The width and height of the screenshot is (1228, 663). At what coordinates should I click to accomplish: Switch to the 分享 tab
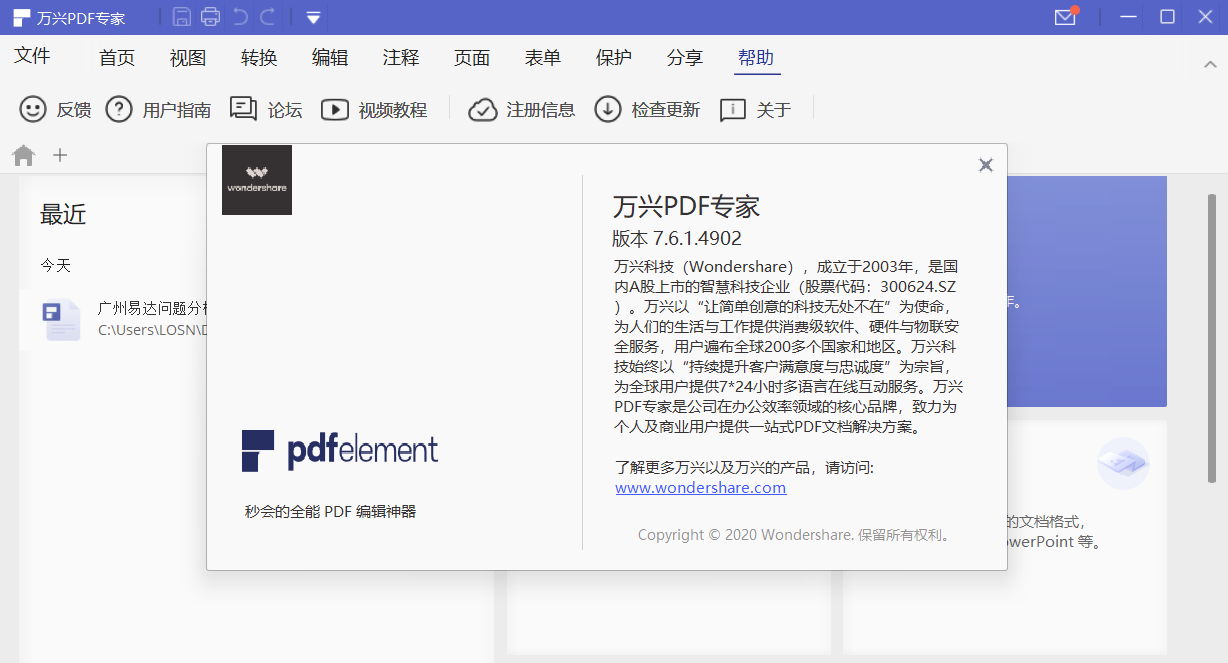[685, 58]
